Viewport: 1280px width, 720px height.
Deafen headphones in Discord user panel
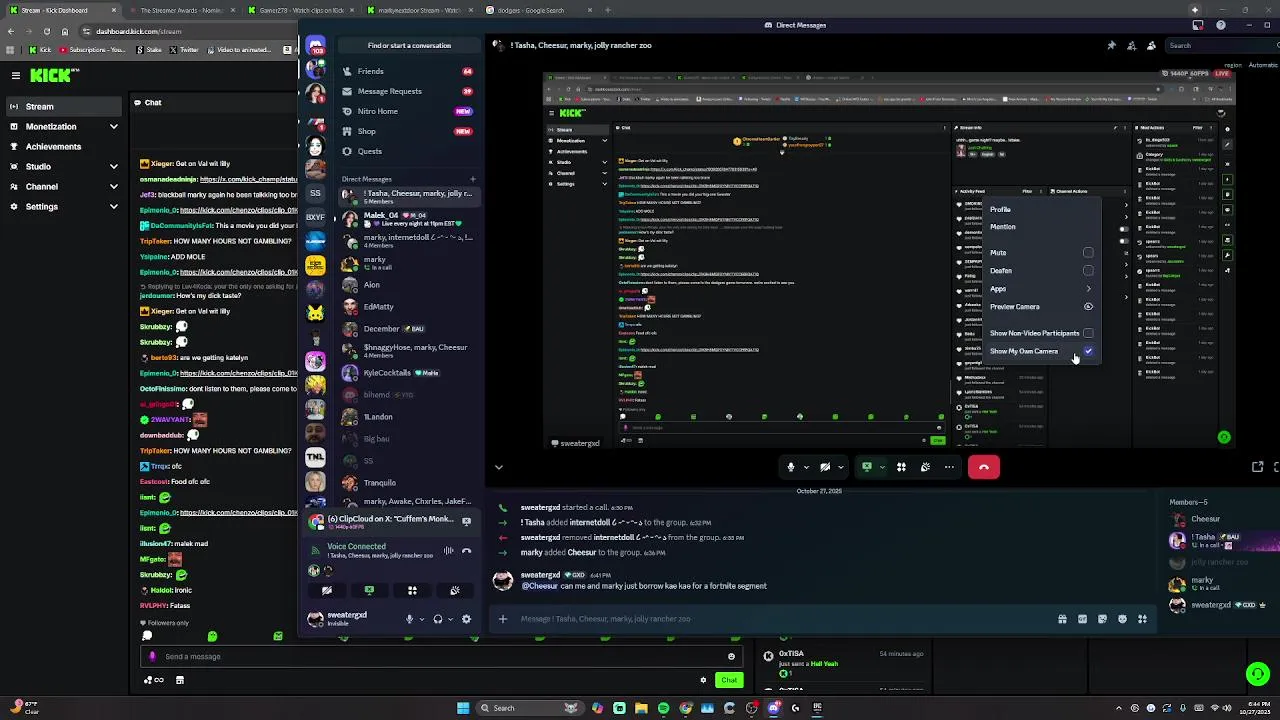pos(437,620)
